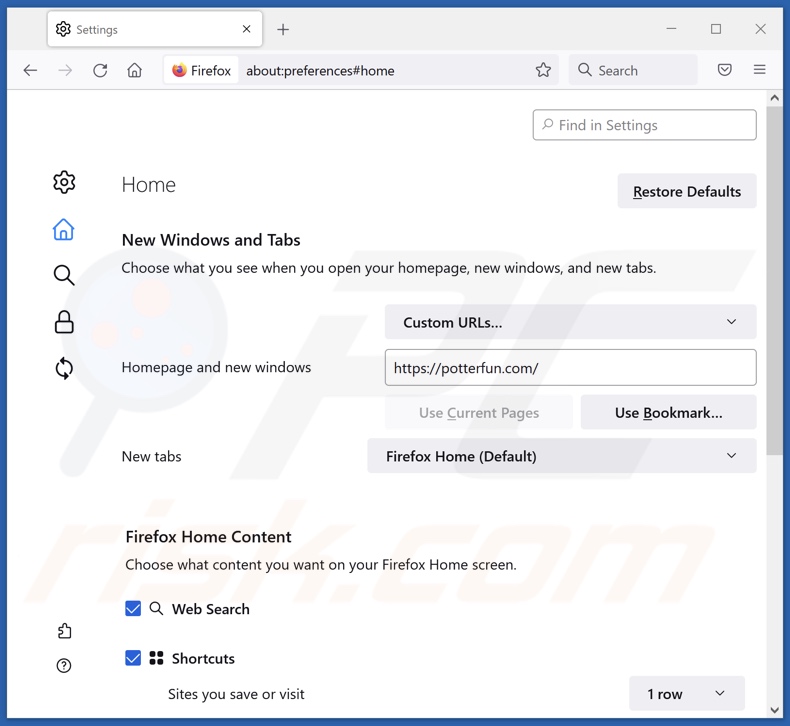The image size is (790, 726).
Task: Click the address bar URL text
Action: tap(320, 71)
